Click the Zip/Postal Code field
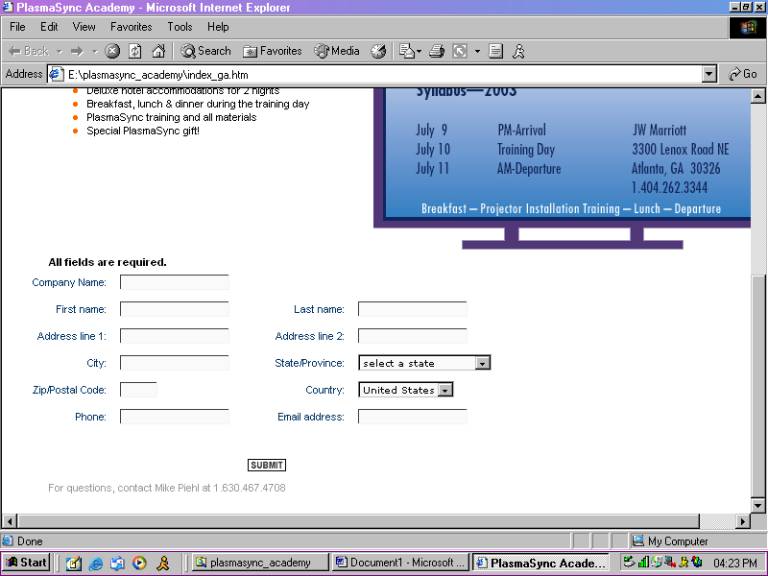The width and height of the screenshot is (768, 576). point(139,390)
